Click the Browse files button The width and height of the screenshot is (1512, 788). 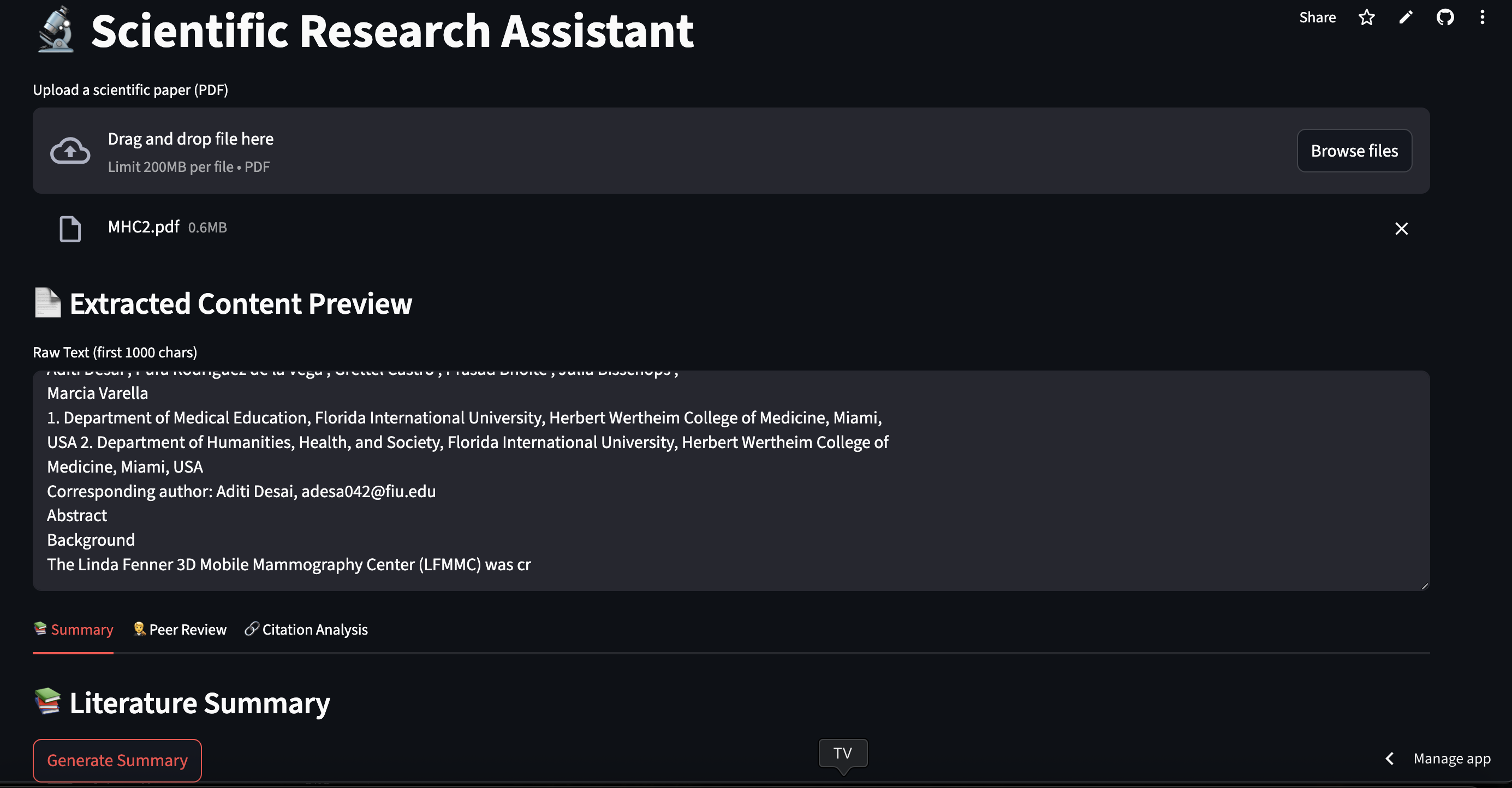1354,151
